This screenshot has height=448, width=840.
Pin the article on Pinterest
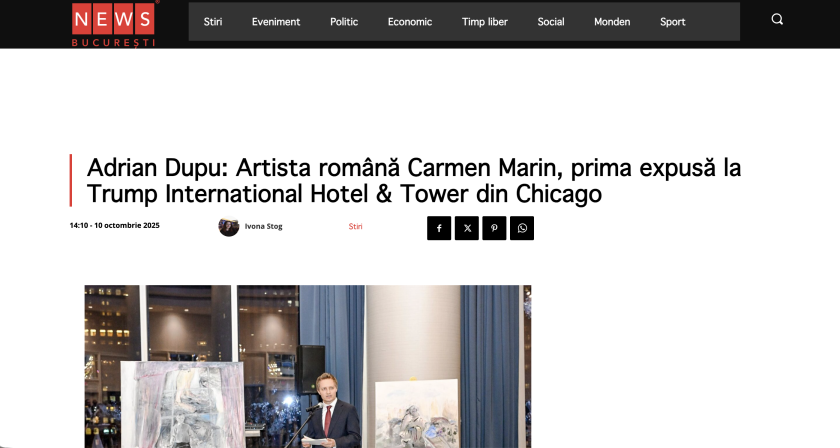point(494,228)
